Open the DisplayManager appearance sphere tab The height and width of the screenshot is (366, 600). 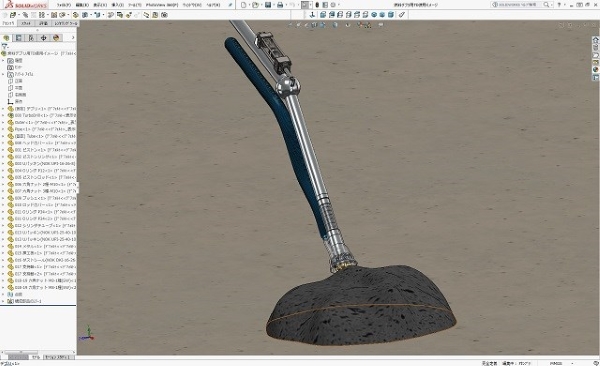coord(56,38)
